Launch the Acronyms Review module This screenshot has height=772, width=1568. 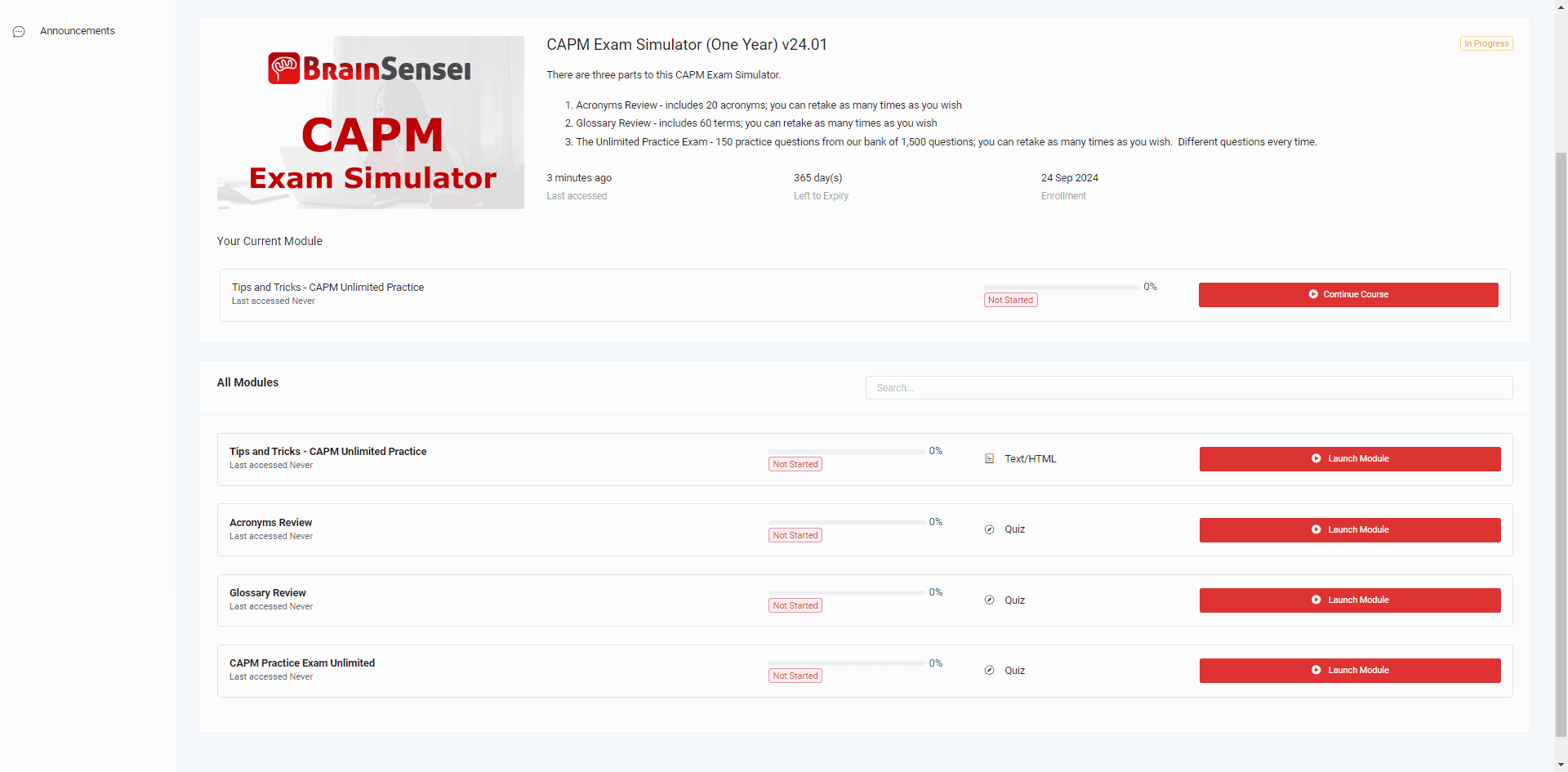click(x=1350, y=530)
